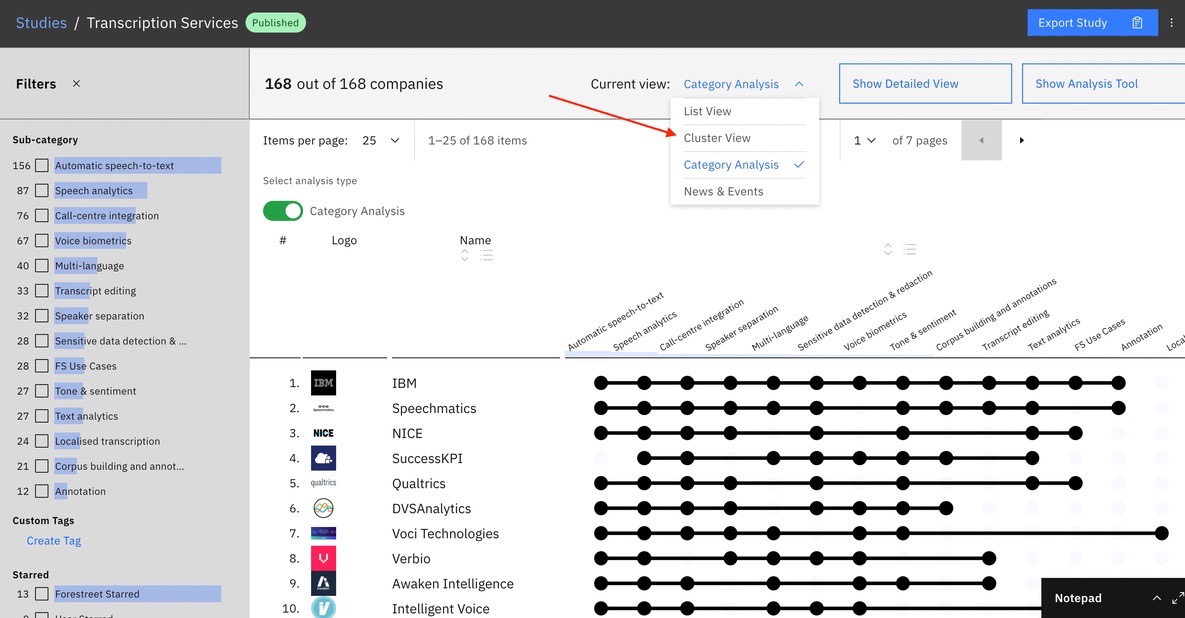This screenshot has height=618, width=1185.
Task: Open the Name column filter list icon
Action: coord(486,256)
